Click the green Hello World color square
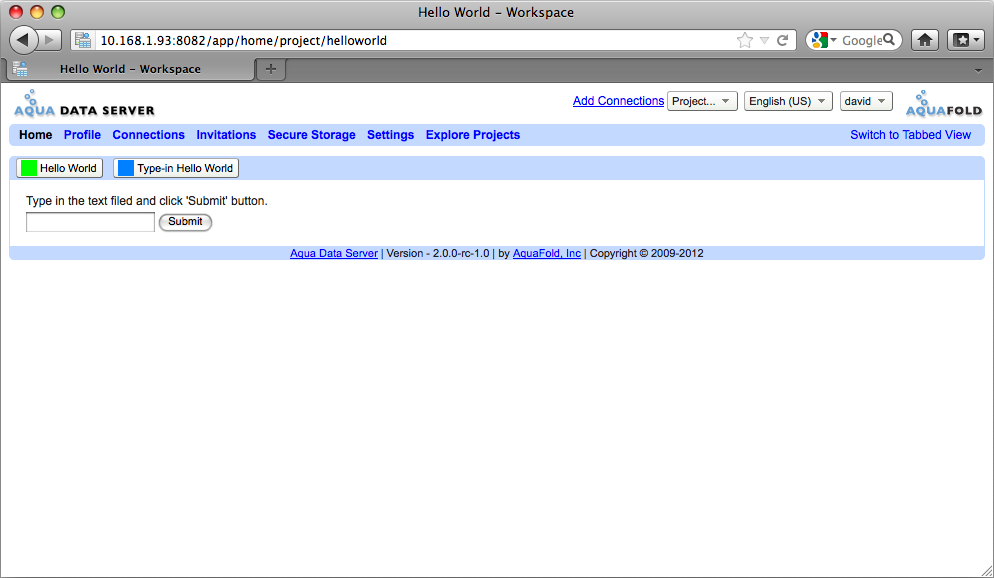Image resolution: width=994 pixels, height=578 pixels. click(29, 168)
